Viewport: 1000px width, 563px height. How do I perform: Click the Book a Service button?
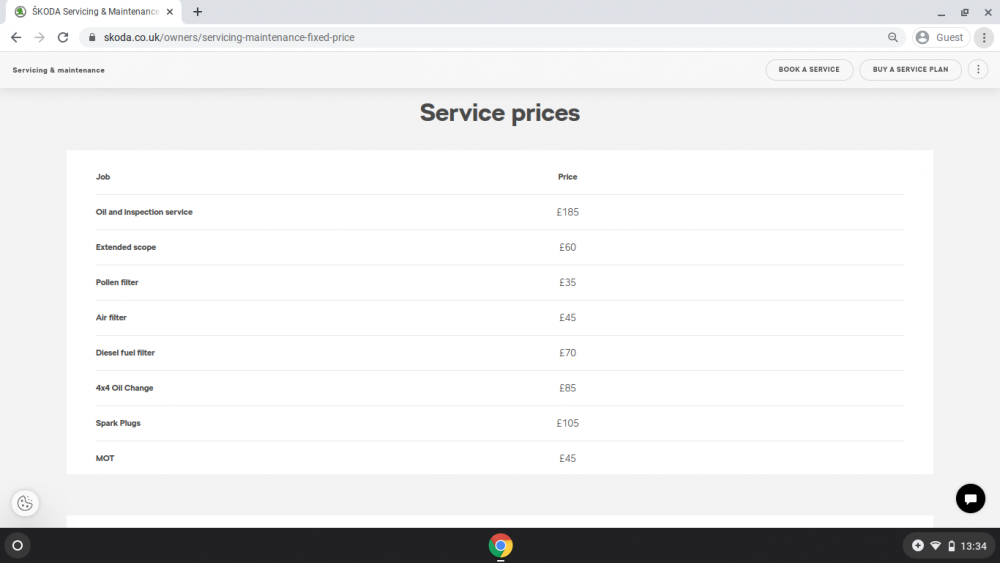(x=809, y=69)
